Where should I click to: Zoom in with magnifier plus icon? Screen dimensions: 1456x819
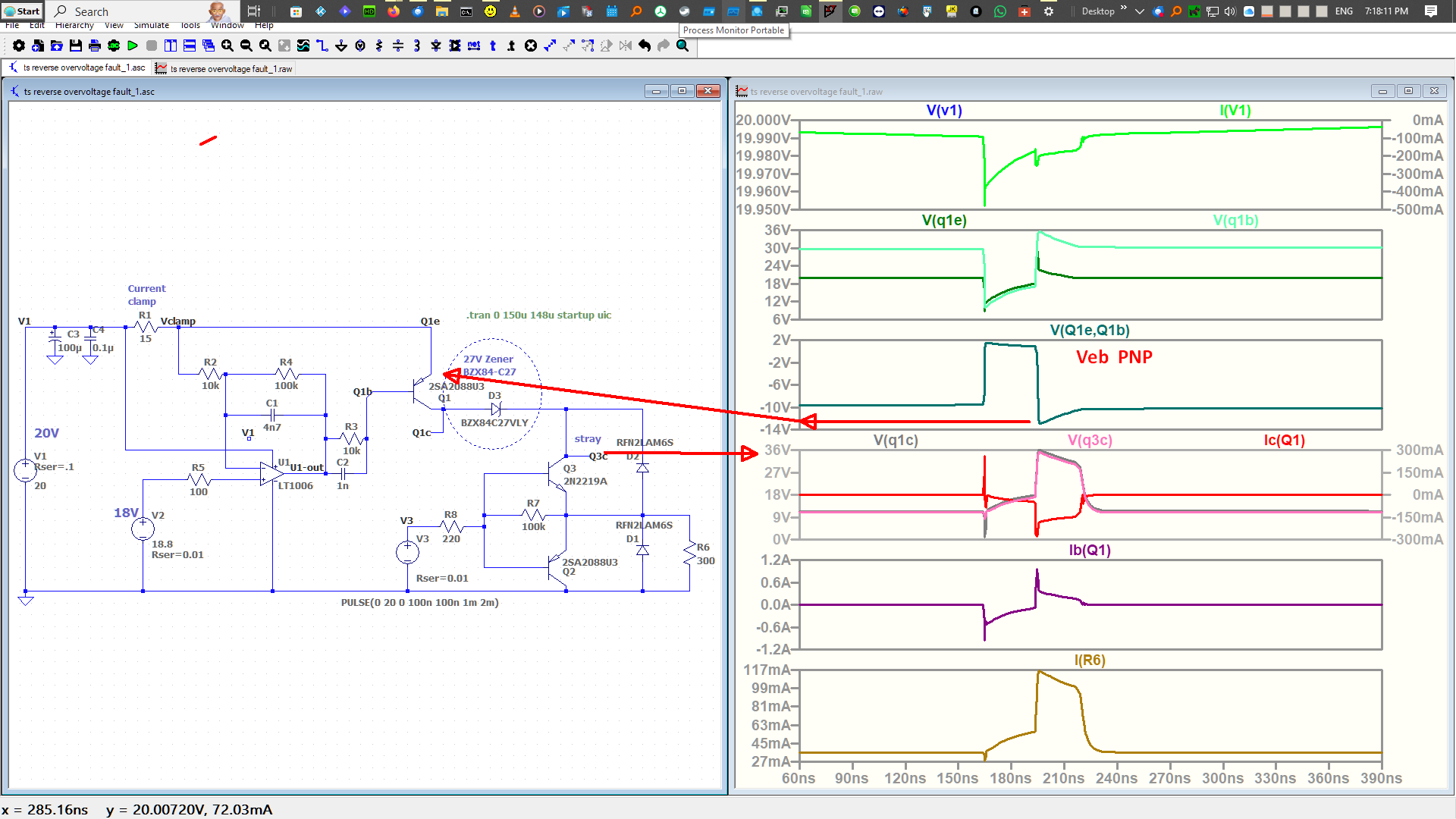click(227, 45)
